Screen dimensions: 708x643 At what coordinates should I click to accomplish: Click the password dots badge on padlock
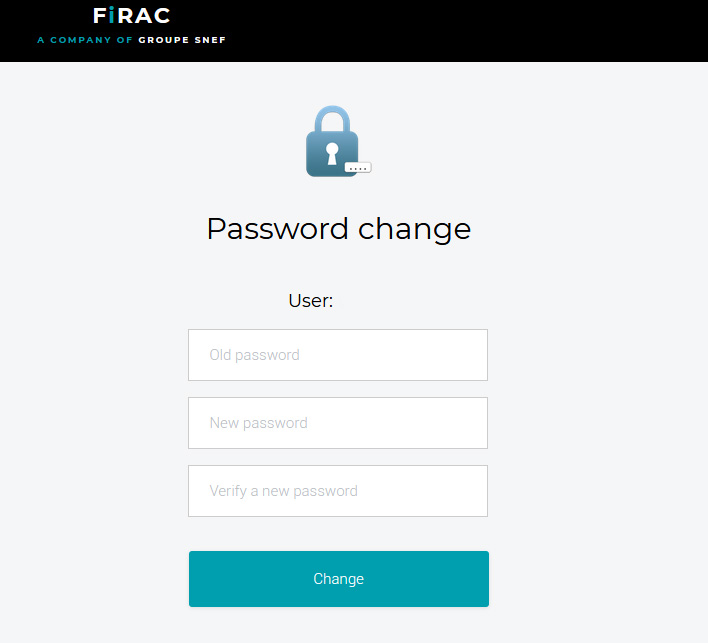358,168
